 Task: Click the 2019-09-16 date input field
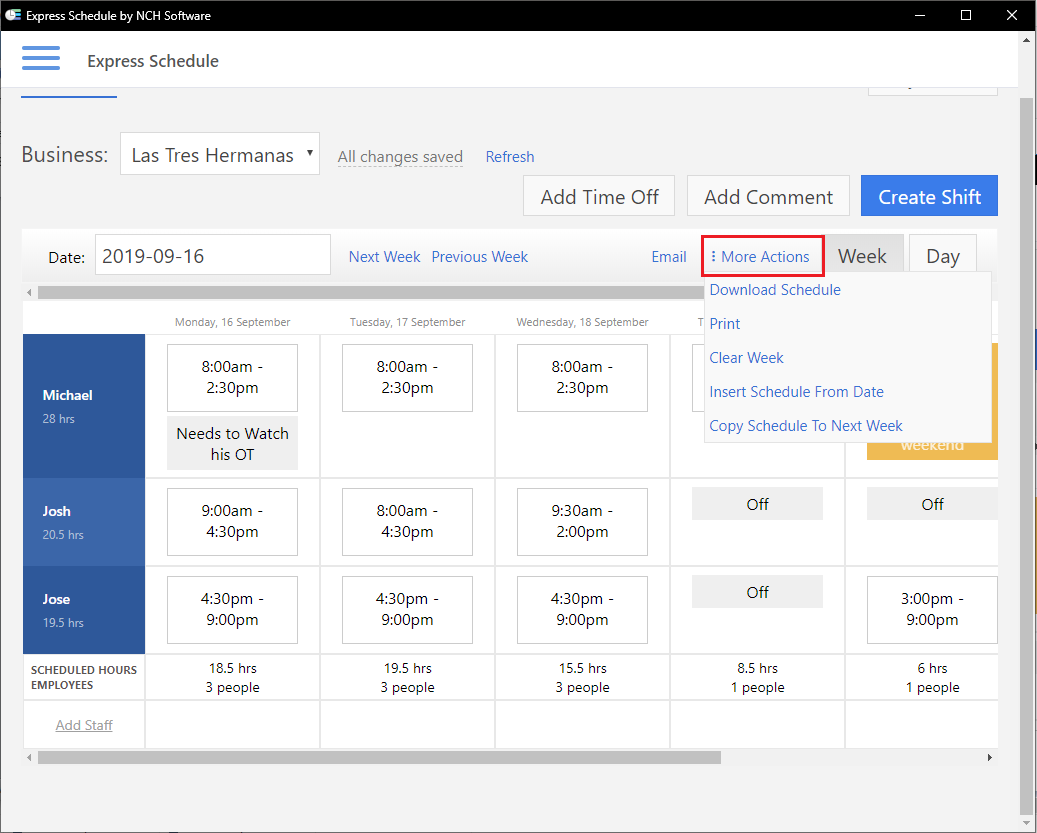click(212, 255)
